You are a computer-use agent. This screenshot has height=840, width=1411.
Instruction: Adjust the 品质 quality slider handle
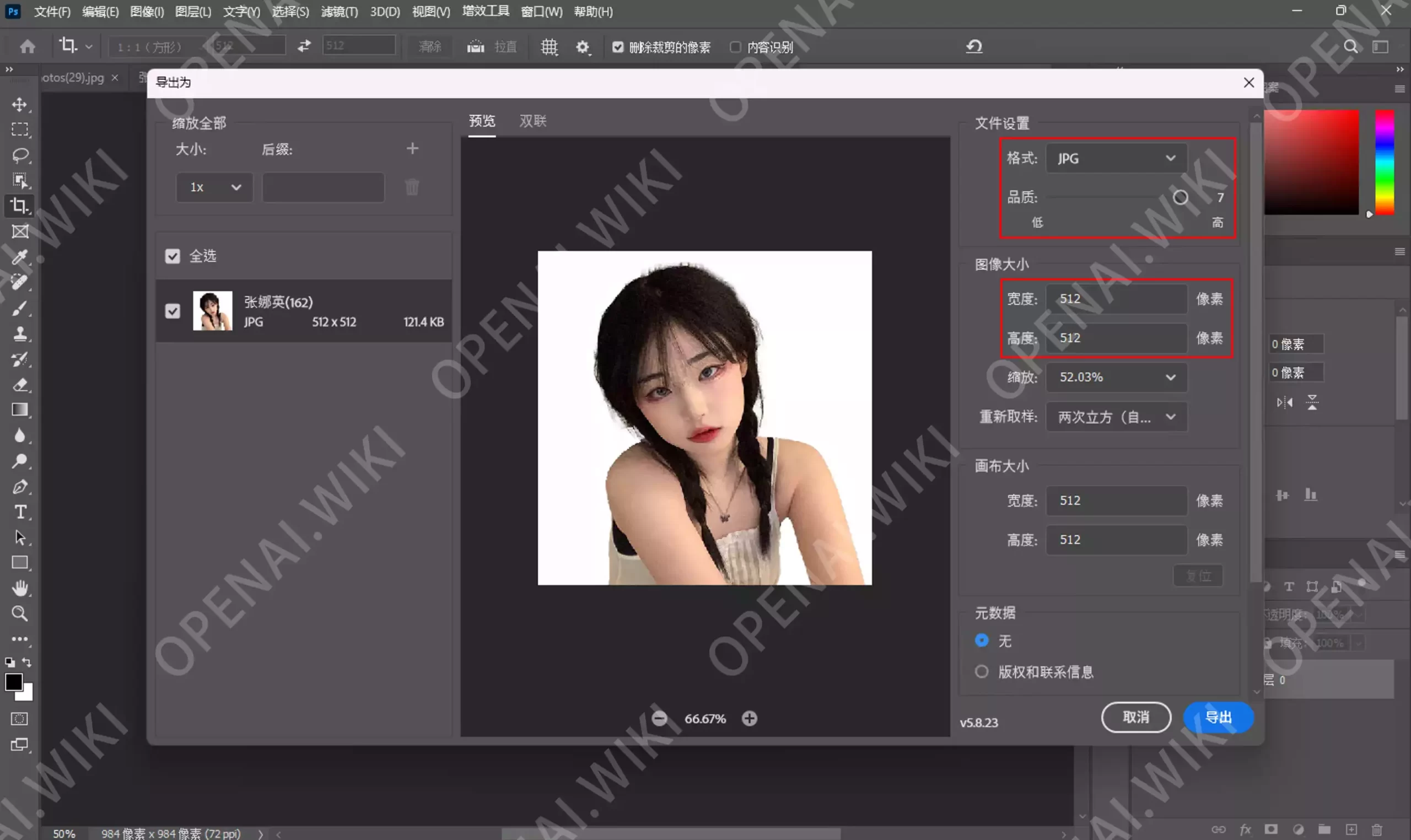point(1180,197)
